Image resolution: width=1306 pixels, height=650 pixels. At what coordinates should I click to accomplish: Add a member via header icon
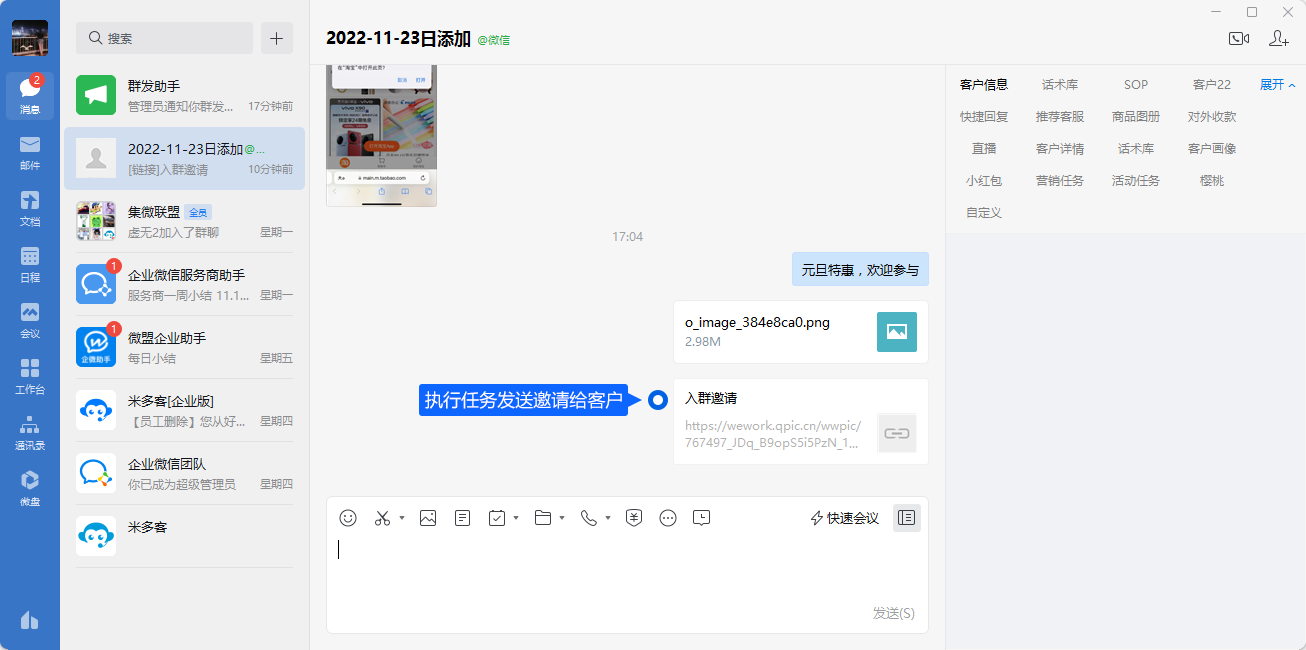click(x=1279, y=38)
